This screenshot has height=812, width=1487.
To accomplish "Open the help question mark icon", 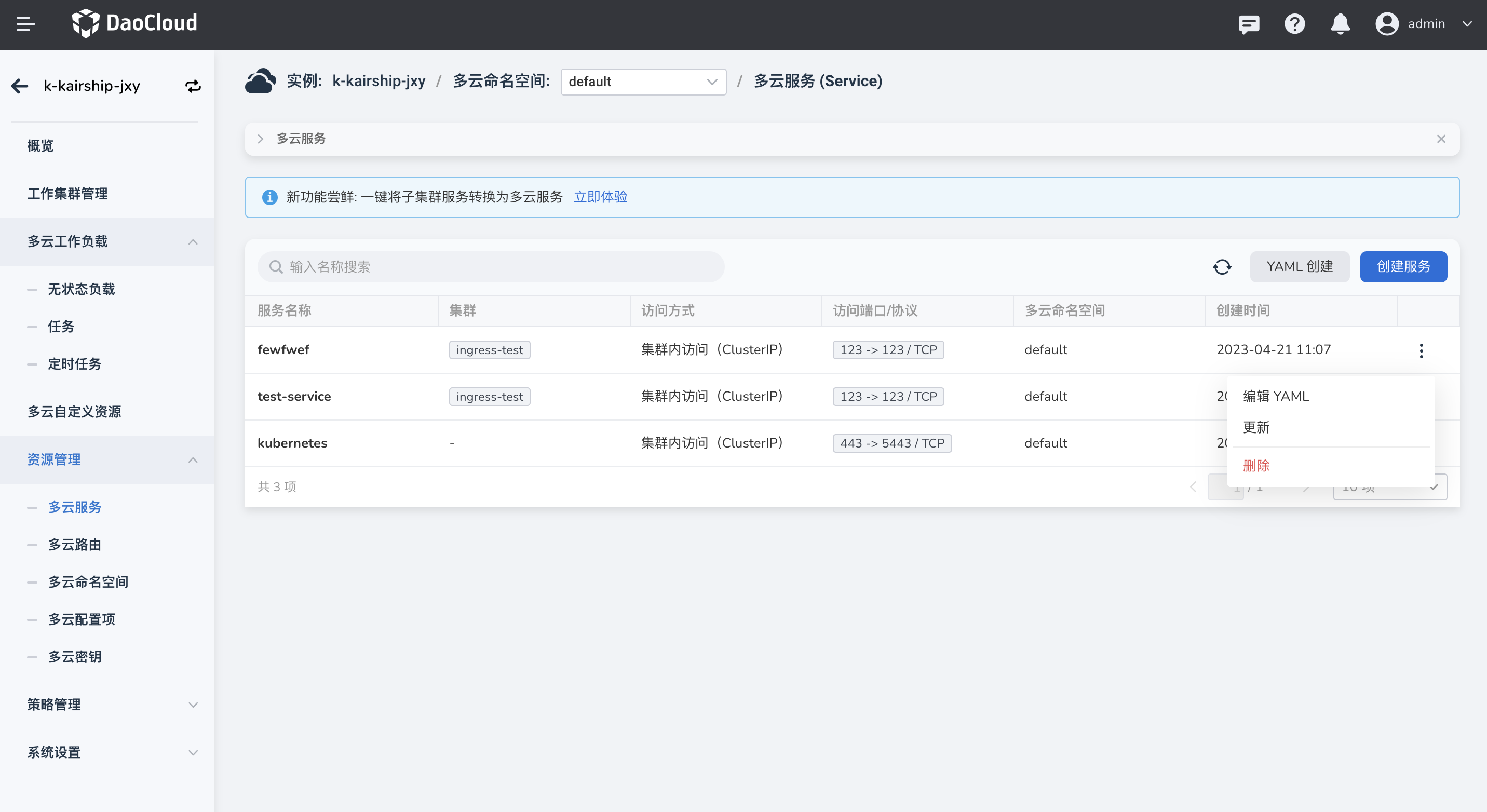I will tap(1294, 24).
